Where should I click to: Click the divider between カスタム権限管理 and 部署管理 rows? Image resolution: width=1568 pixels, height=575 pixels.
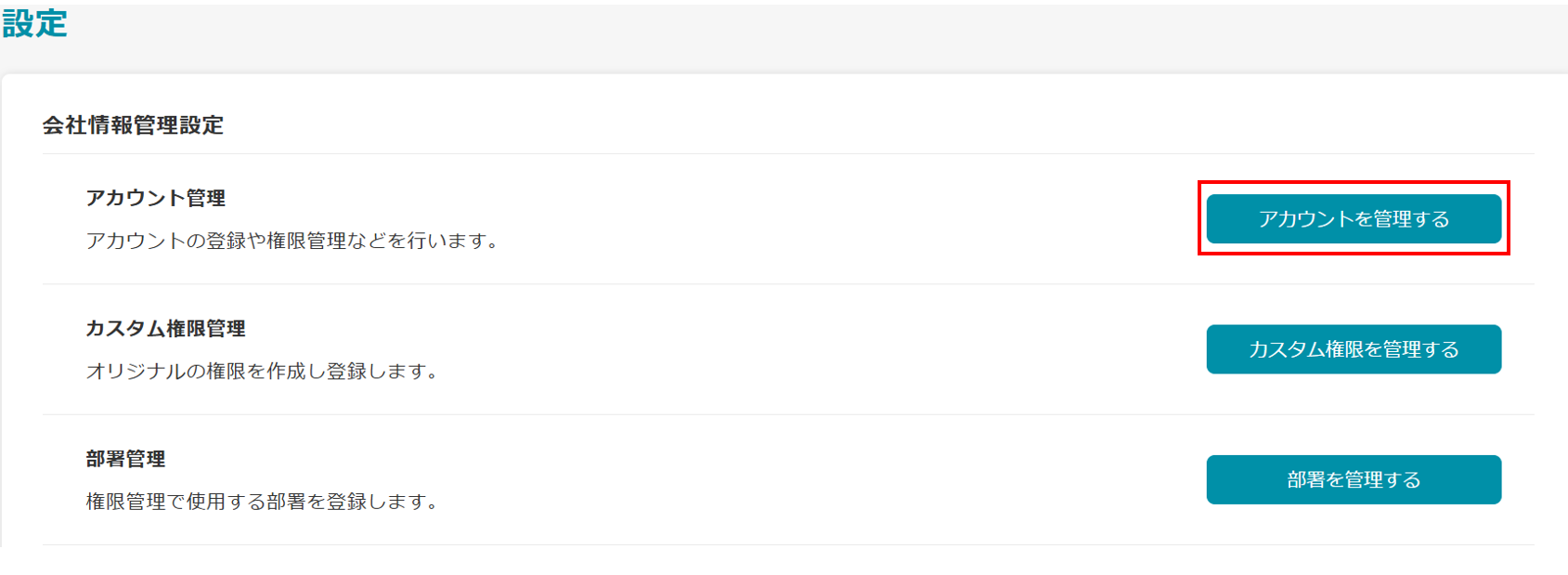point(788,414)
